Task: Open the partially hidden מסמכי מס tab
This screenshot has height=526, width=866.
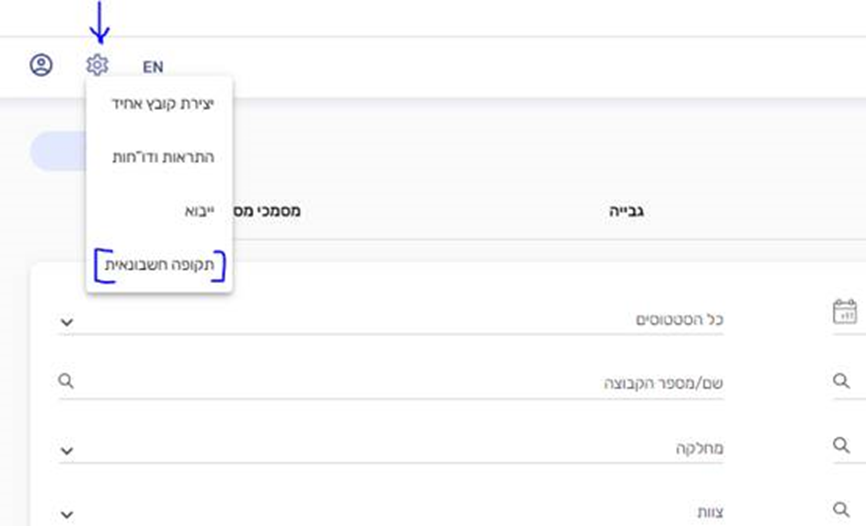Action: [267, 212]
